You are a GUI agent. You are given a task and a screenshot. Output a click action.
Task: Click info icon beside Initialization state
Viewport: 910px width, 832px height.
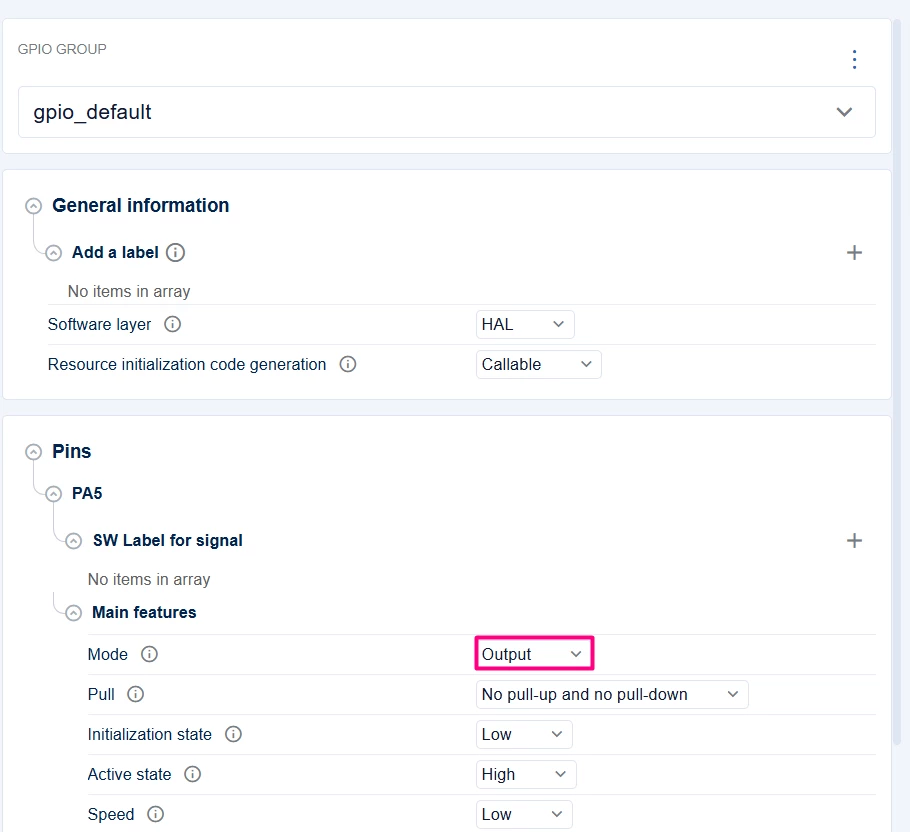233,734
